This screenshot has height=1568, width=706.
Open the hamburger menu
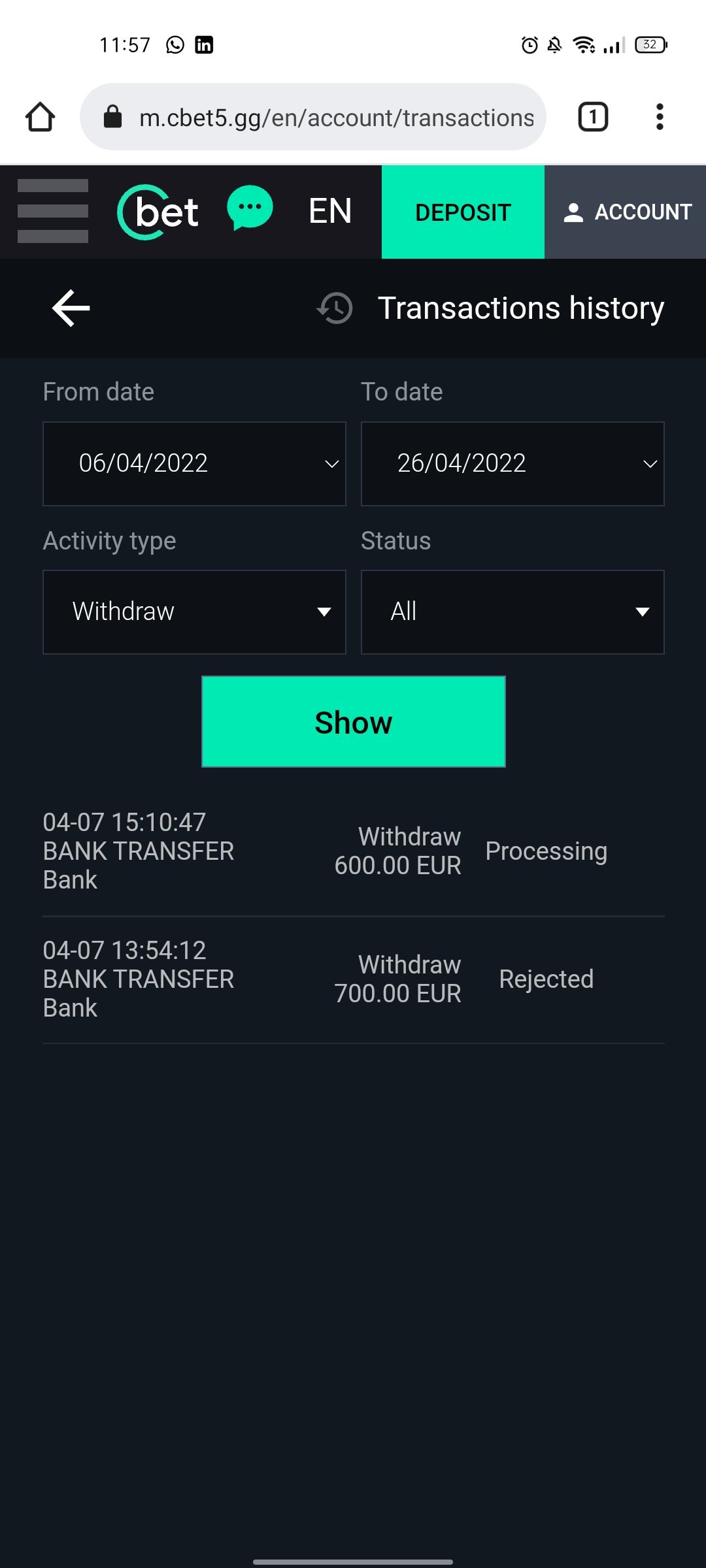53,211
